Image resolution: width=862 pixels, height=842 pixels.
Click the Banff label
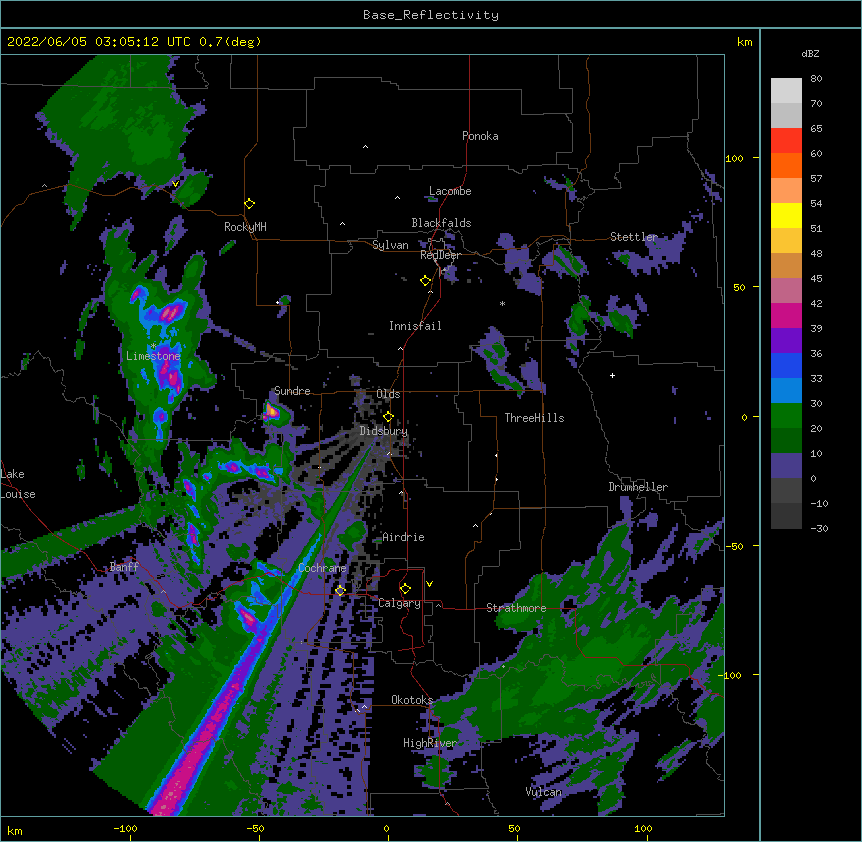point(124,567)
